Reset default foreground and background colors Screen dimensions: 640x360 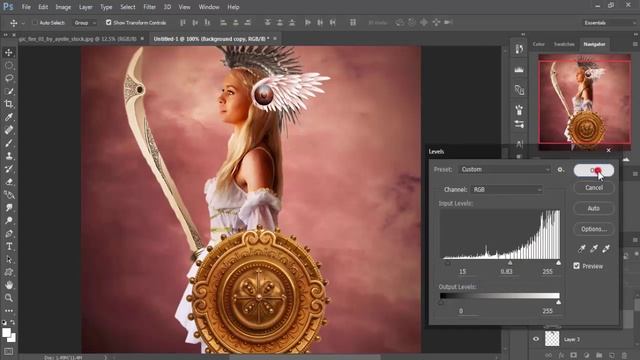point(4,322)
